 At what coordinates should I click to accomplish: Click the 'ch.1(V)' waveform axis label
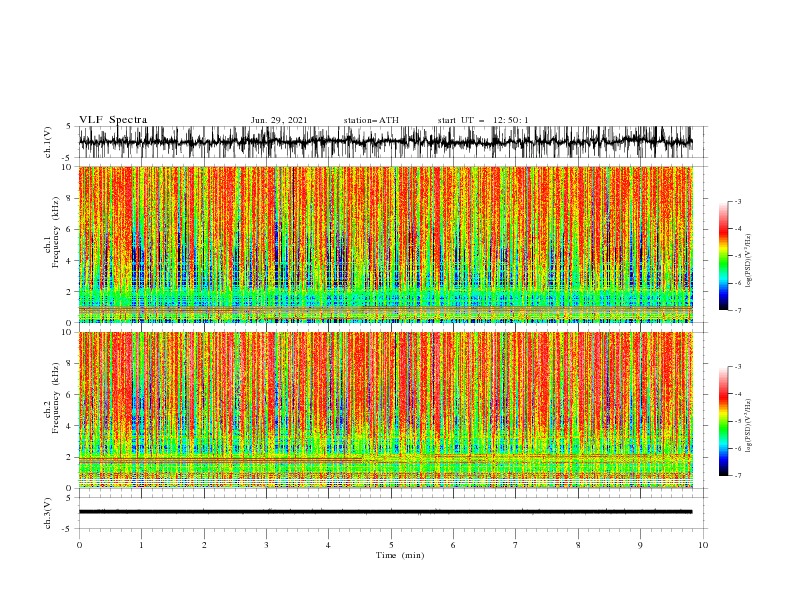pyautogui.click(x=48, y=142)
